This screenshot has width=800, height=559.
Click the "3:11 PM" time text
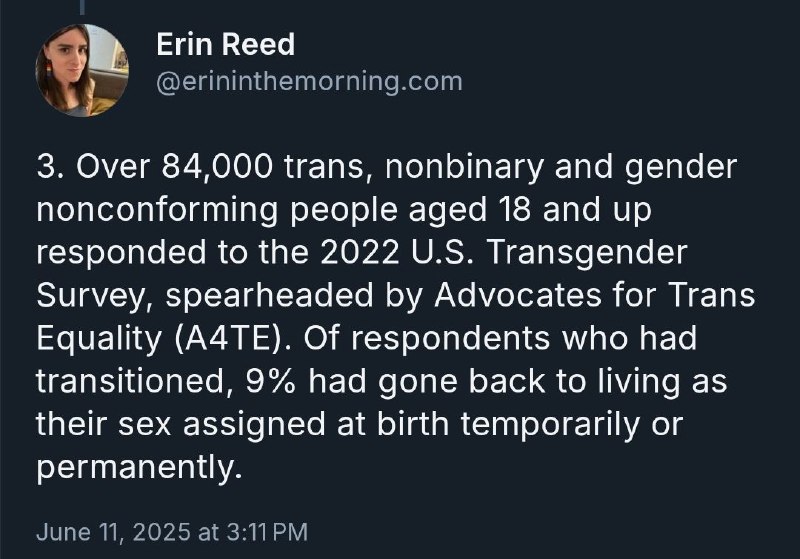coord(266,531)
